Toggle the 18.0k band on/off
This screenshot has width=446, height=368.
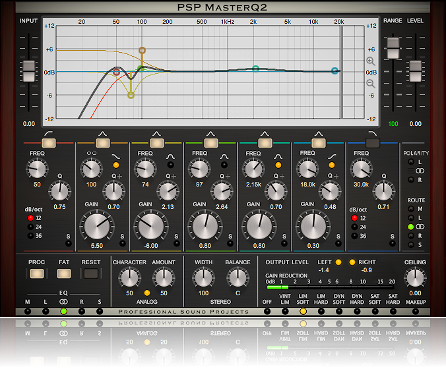click(x=319, y=143)
